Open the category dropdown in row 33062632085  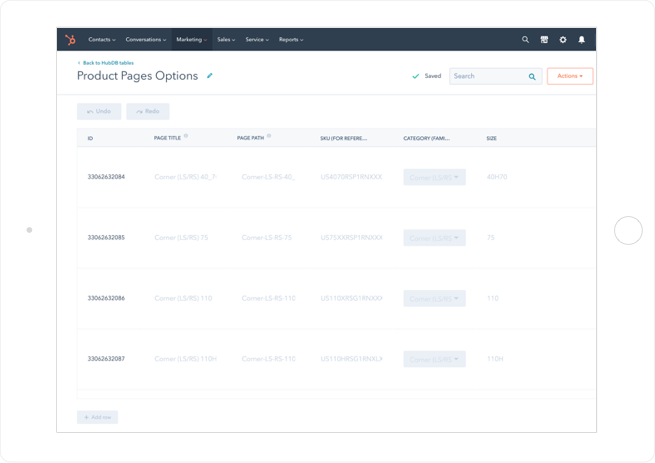pos(434,238)
